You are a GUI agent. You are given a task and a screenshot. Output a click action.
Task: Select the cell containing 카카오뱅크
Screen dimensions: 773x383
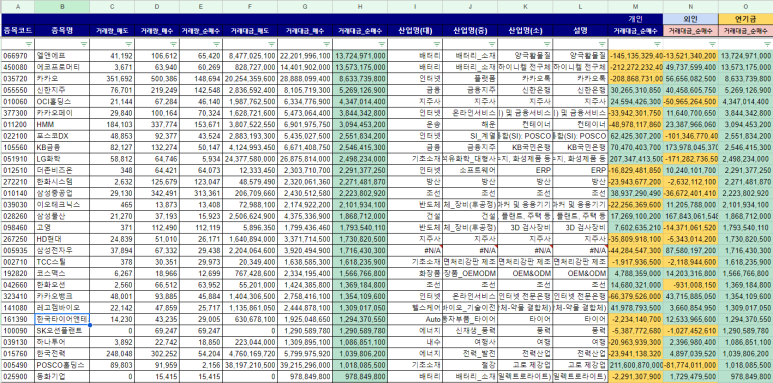tap(62, 296)
